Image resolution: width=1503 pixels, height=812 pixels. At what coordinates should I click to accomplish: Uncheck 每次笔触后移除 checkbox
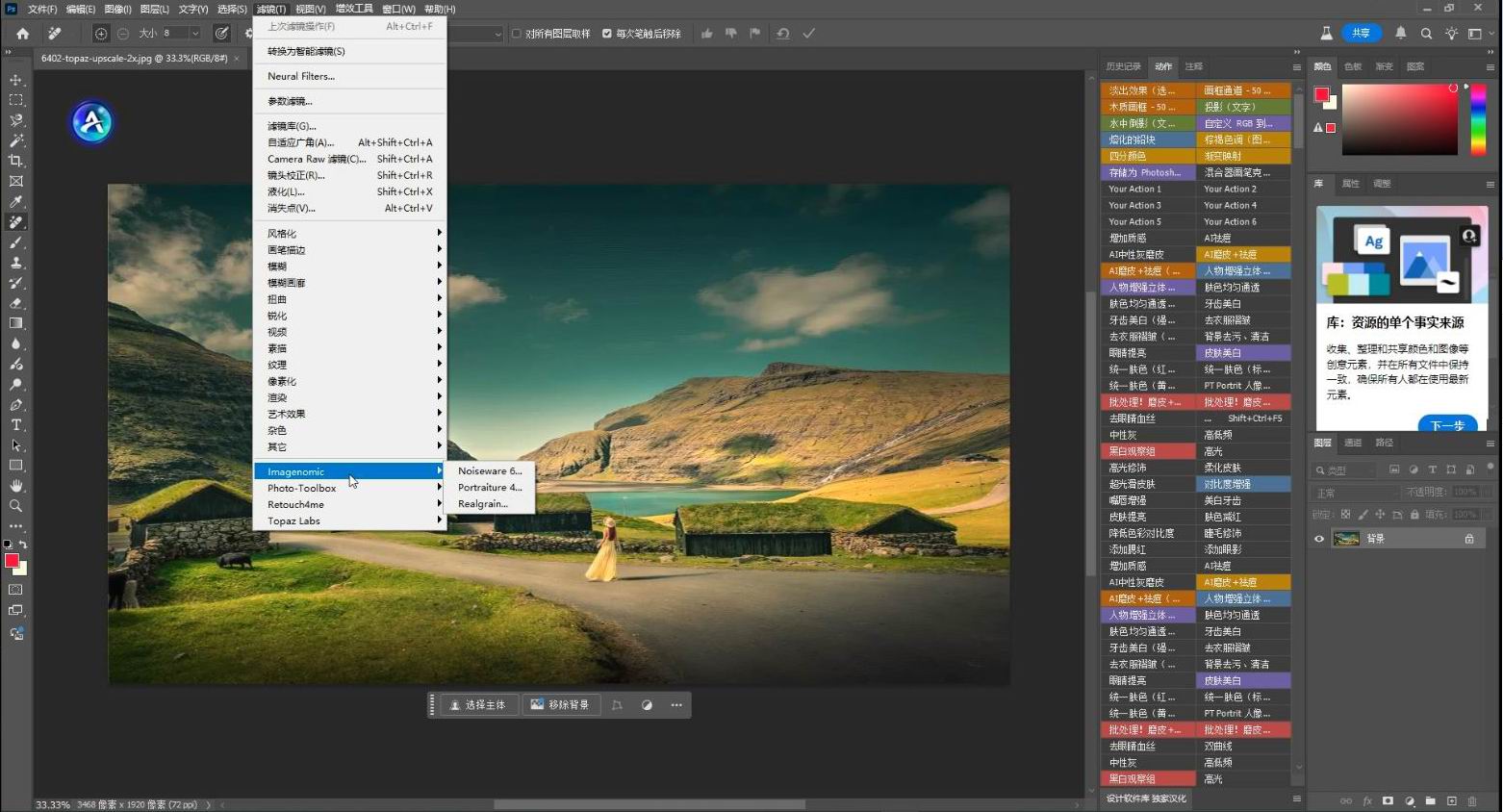pos(607,34)
